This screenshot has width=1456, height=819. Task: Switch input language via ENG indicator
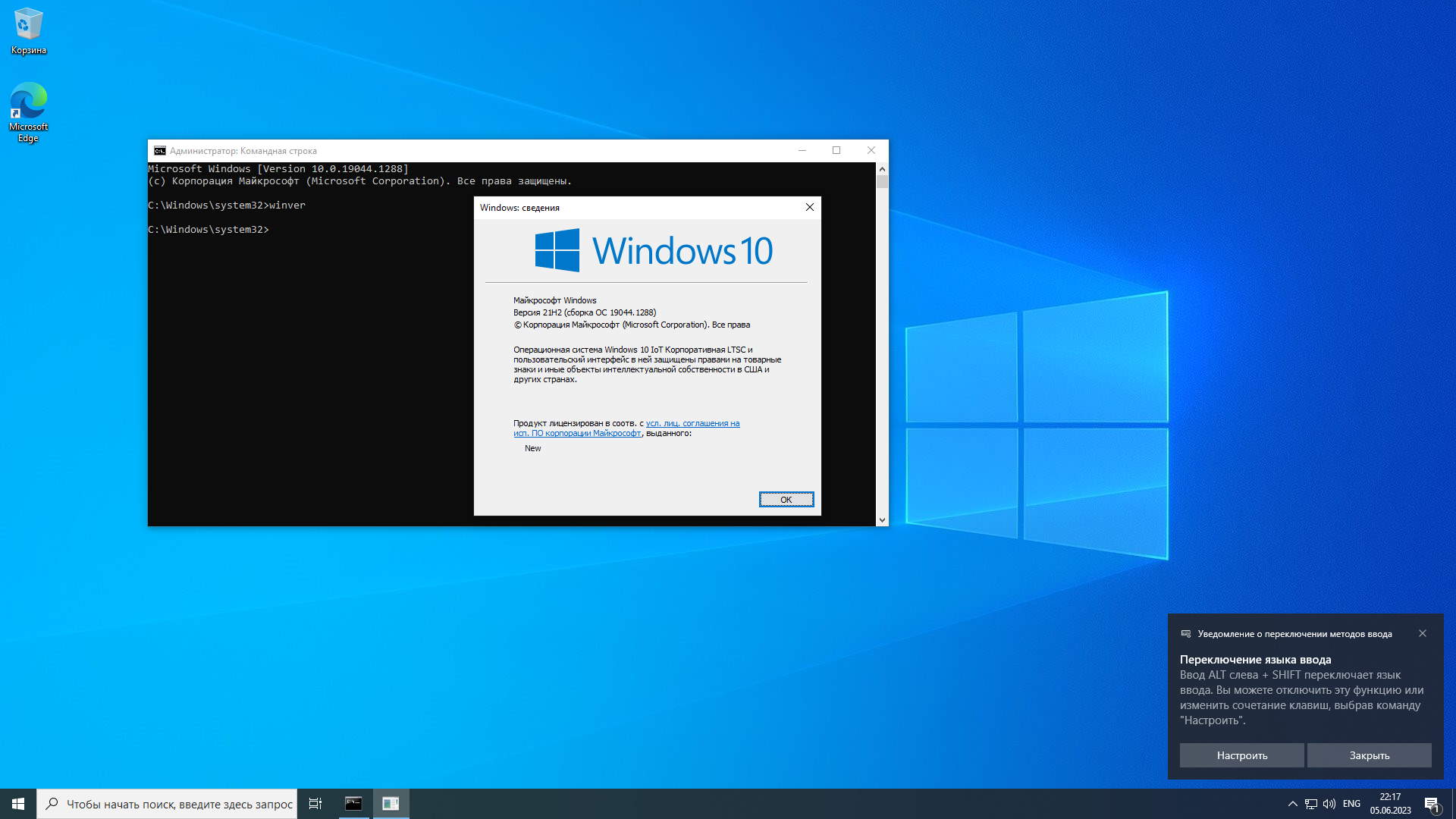(x=1351, y=803)
